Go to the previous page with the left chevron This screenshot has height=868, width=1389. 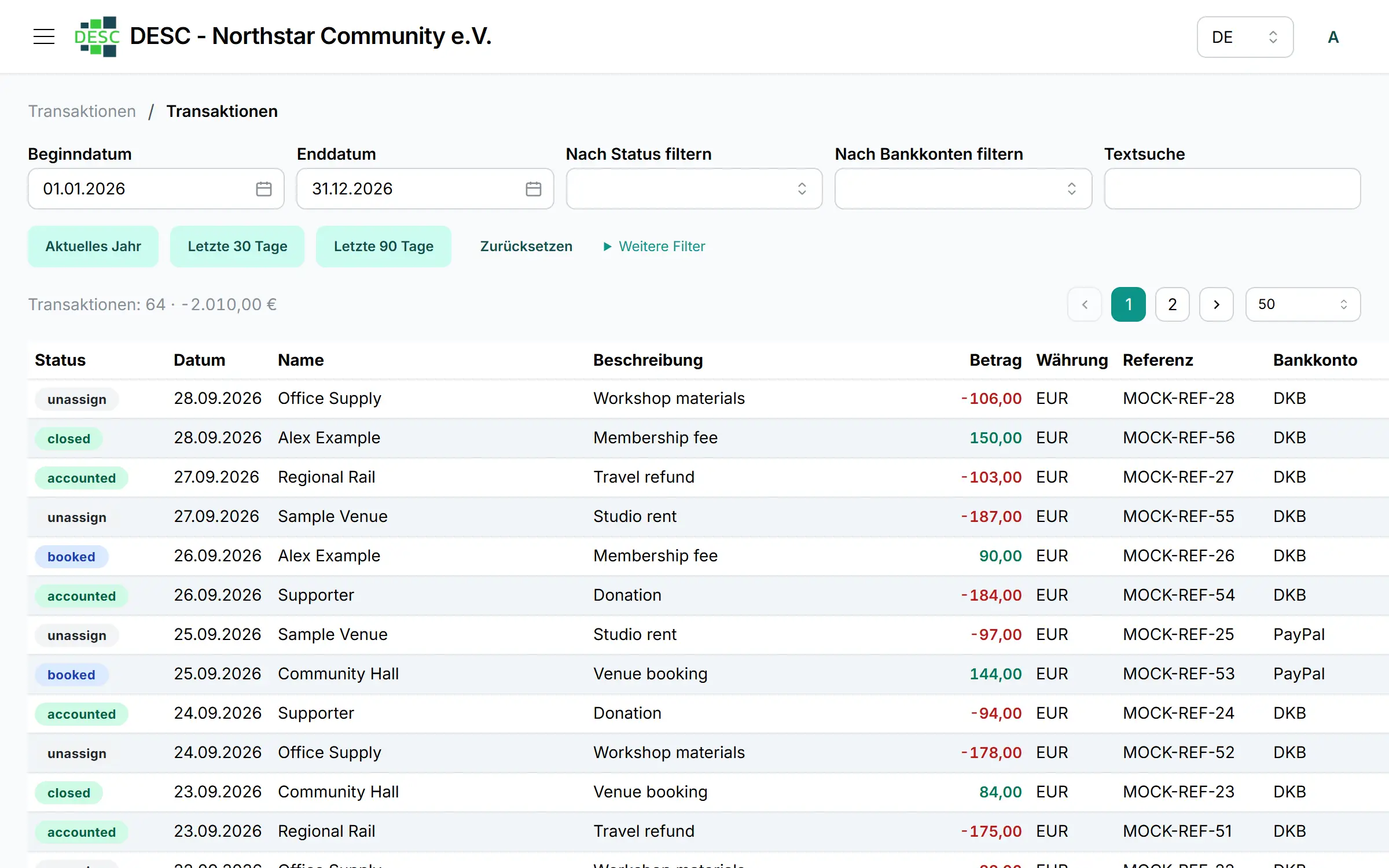click(x=1085, y=304)
